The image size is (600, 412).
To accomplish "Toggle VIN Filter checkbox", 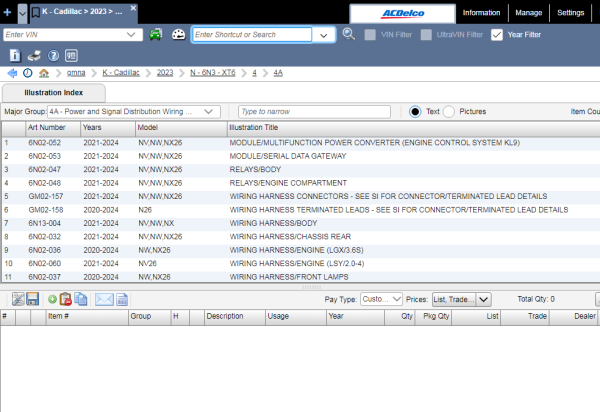I will (x=370, y=35).
